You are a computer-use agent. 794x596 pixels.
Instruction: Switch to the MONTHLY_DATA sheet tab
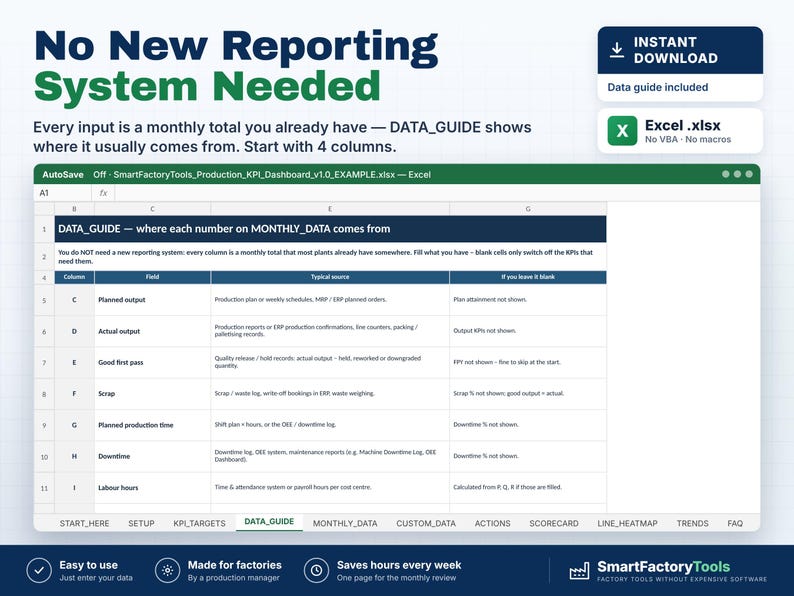(x=345, y=523)
